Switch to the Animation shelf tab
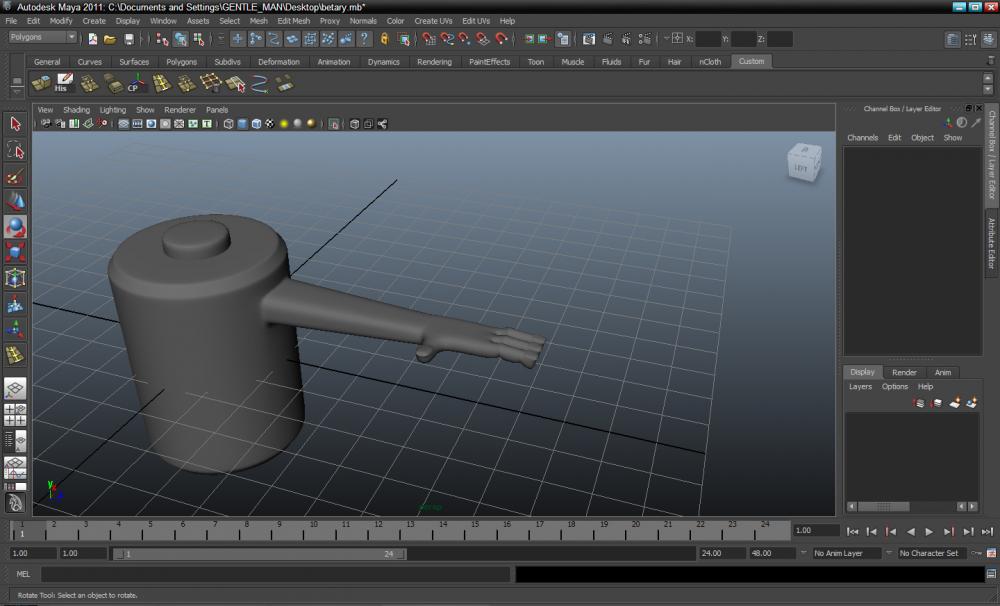 pyautogui.click(x=334, y=62)
